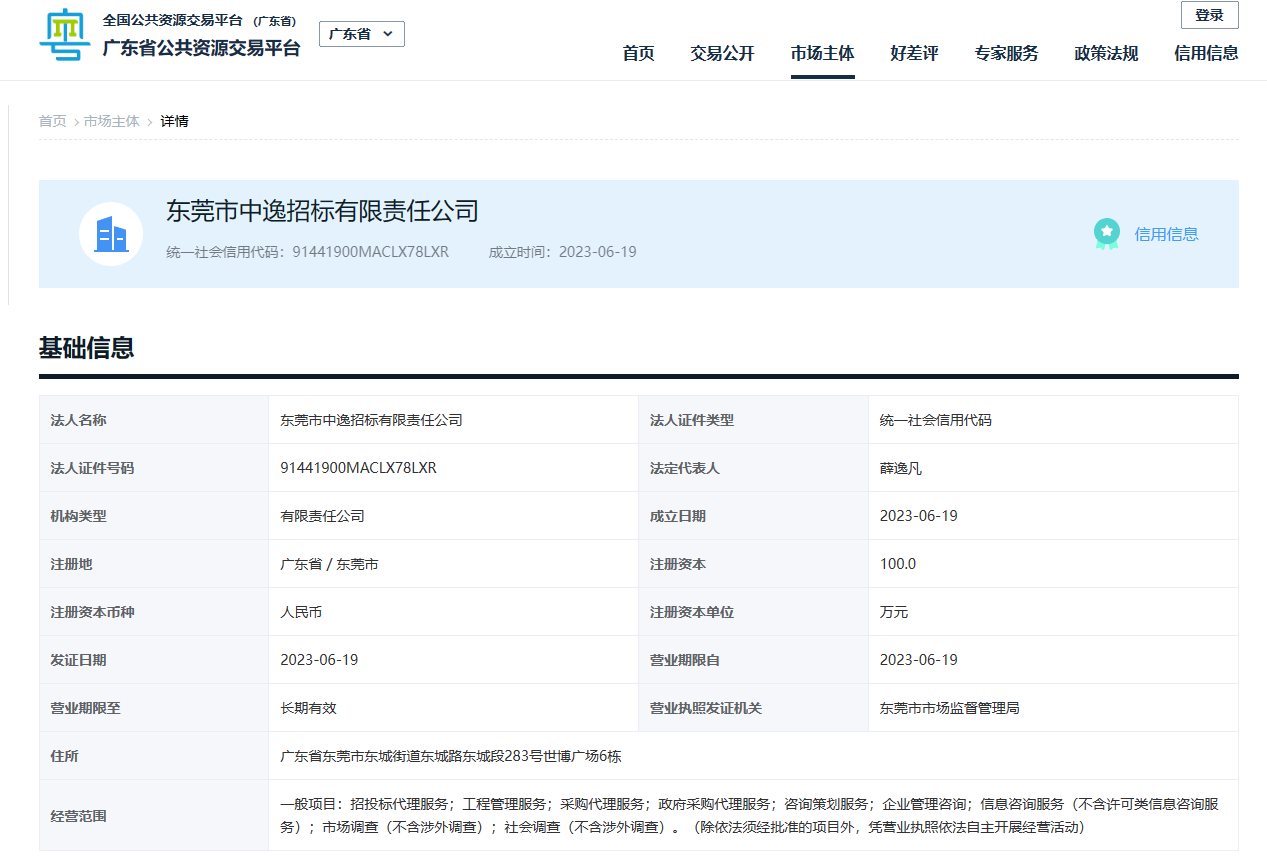Click the blue company building icon
Image resolution: width=1267 pixels, height=857 pixels.
point(111,234)
